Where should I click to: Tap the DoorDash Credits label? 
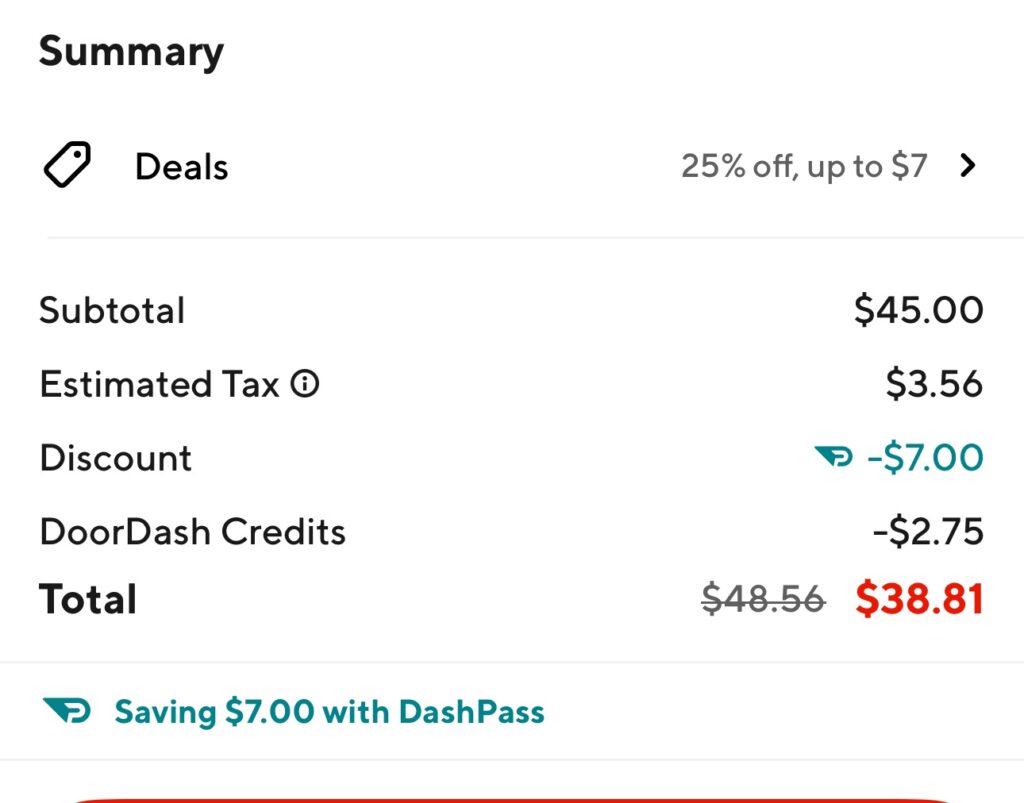193,531
